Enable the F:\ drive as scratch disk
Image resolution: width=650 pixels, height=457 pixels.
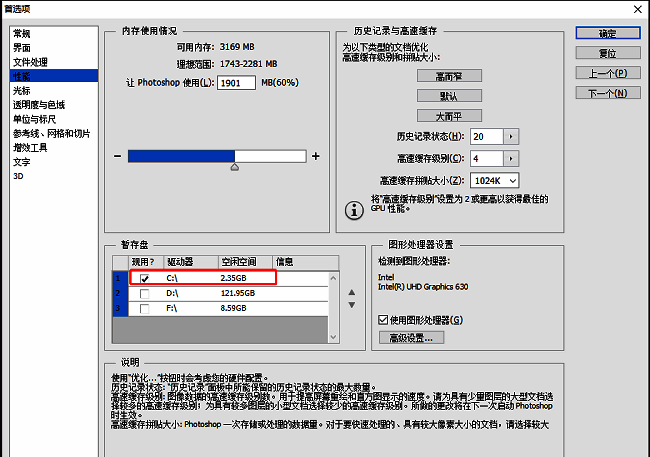point(145,309)
